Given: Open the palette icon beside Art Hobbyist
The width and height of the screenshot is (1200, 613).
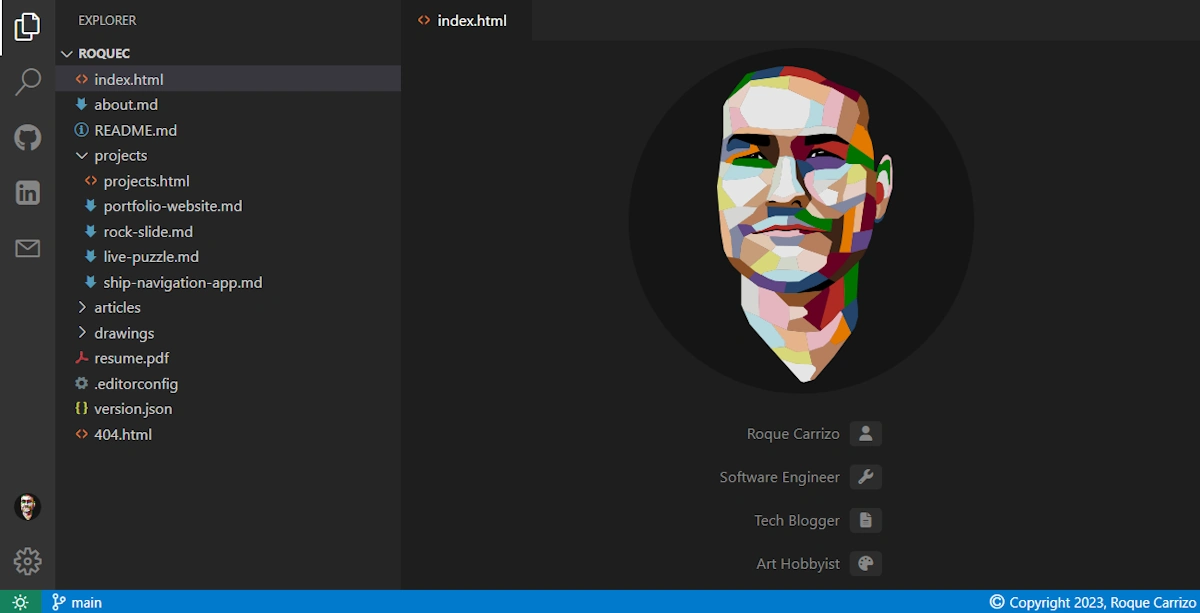Looking at the screenshot, I should [x=865, y=563].
